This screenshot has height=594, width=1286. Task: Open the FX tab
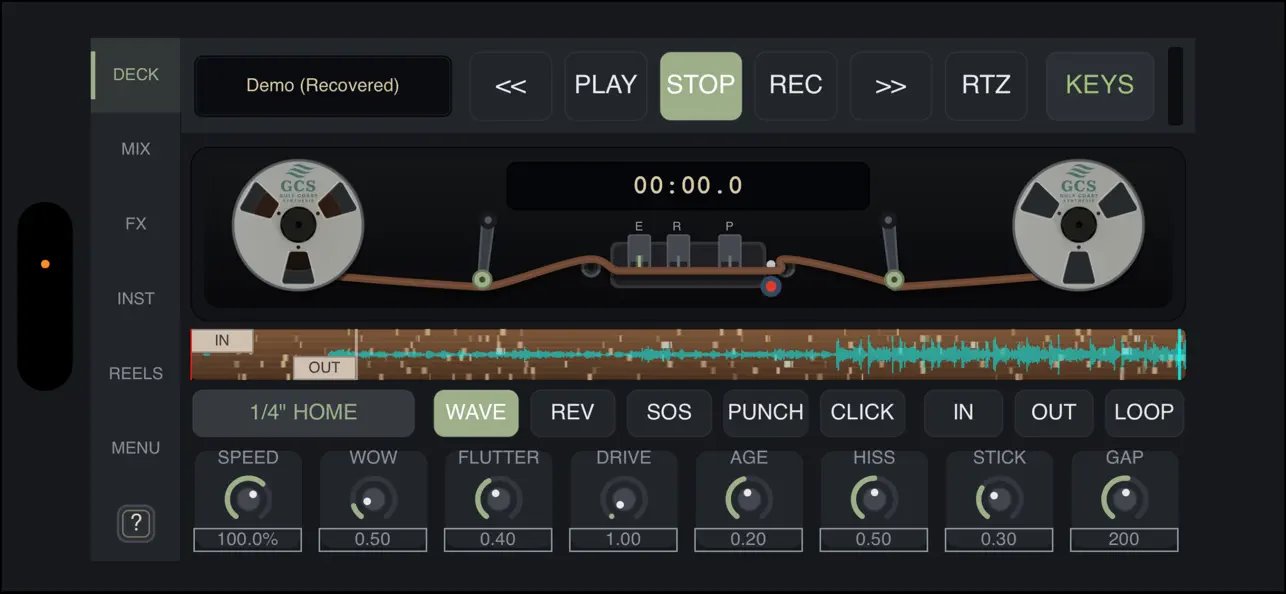pyautogui.click(x=136, y=224)
